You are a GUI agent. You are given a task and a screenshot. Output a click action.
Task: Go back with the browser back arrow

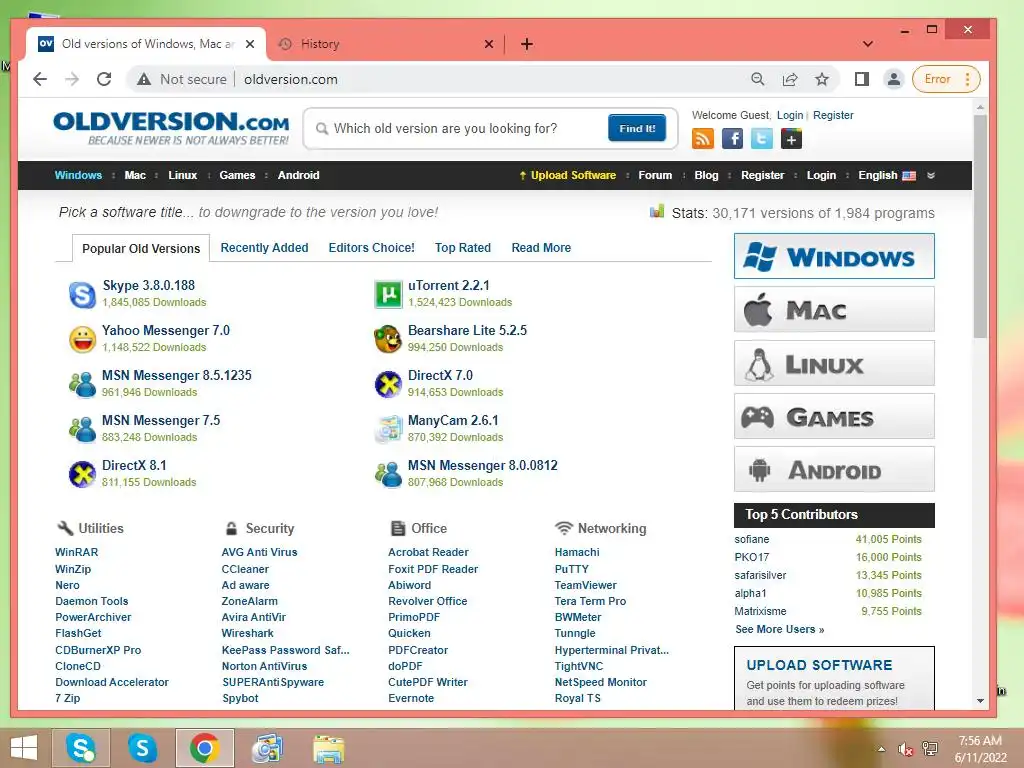[x=40, y=79]
